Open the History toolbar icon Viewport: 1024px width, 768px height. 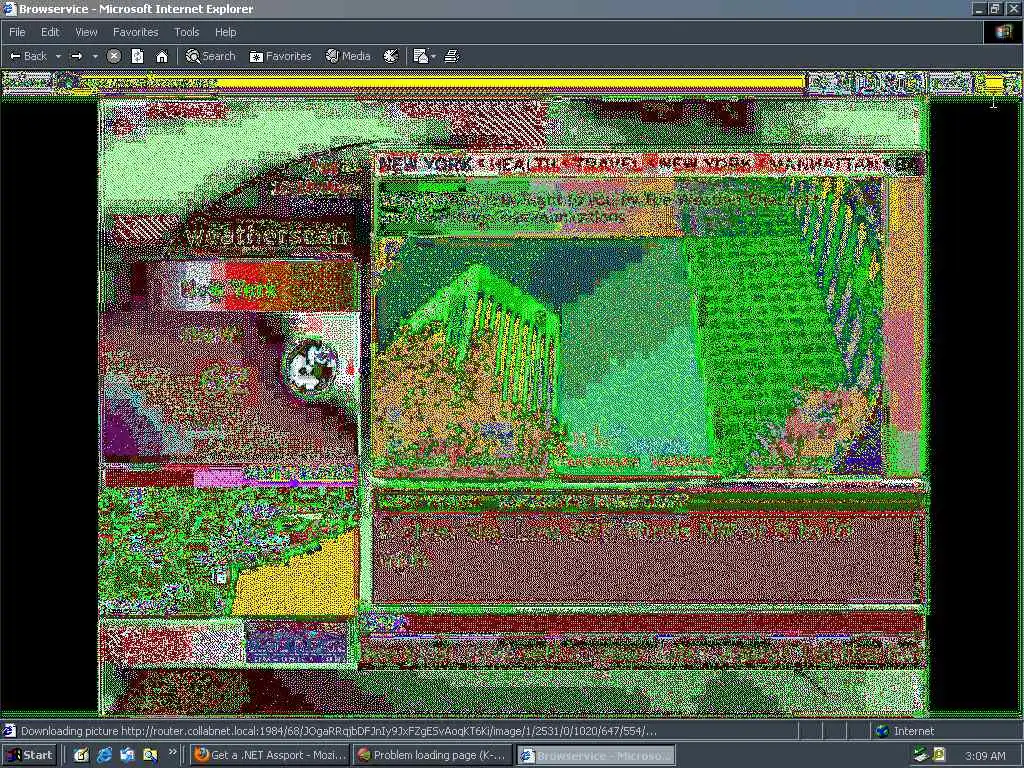point(391,56)
